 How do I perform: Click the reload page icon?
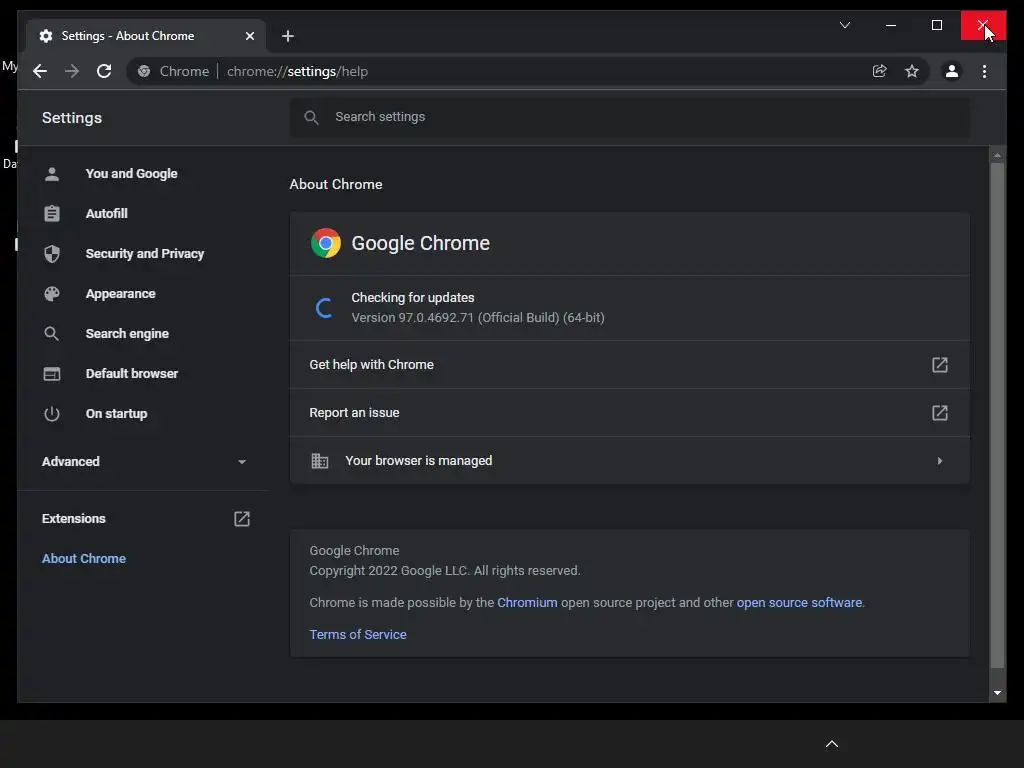click(104, 71)
